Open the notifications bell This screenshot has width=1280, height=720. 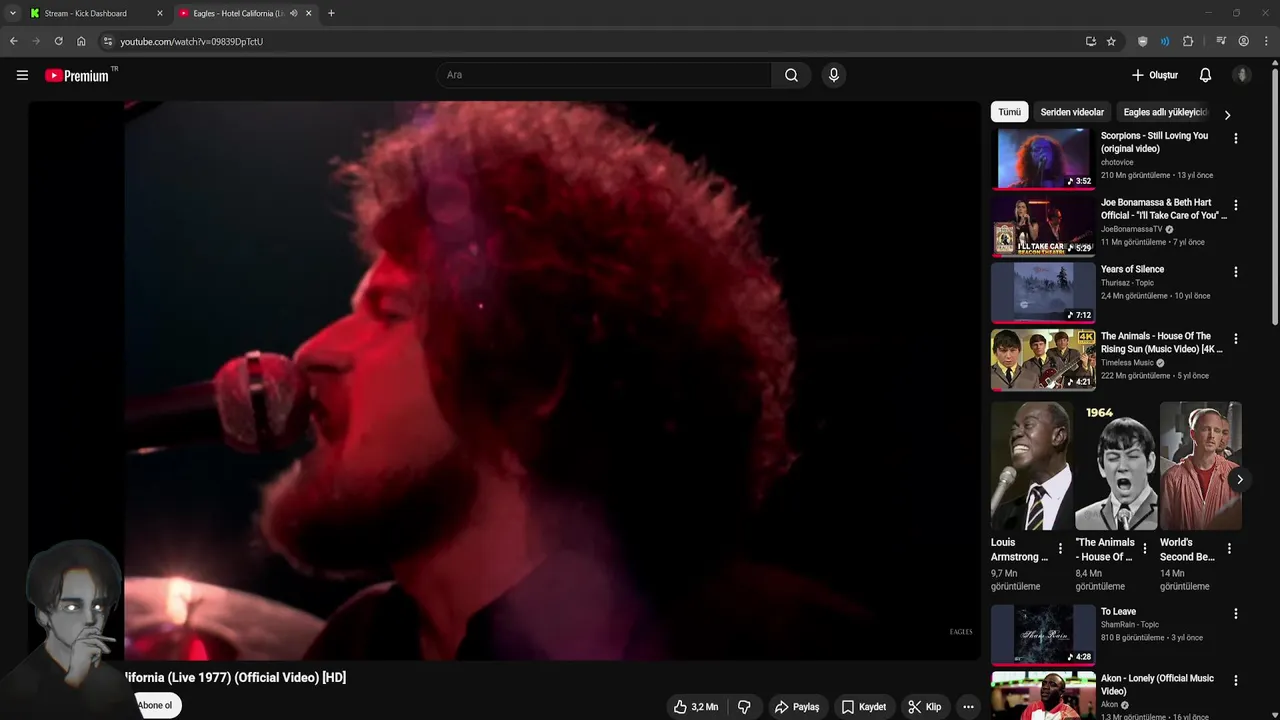click(1205, 75)
